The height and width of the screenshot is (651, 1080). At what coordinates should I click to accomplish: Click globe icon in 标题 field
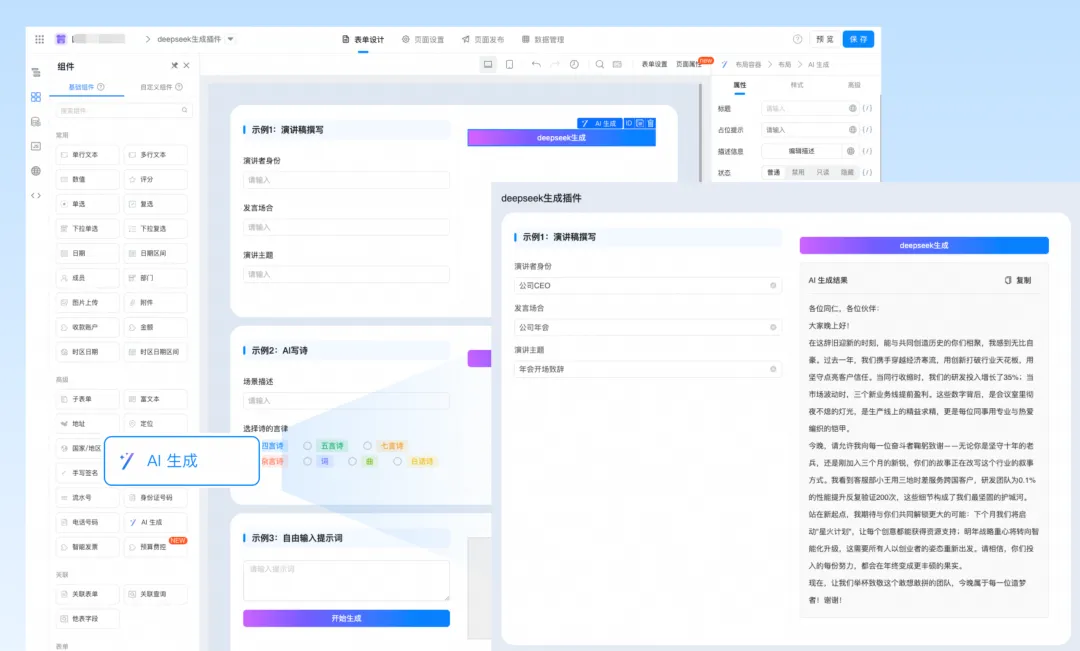click(x=853, y=108)
